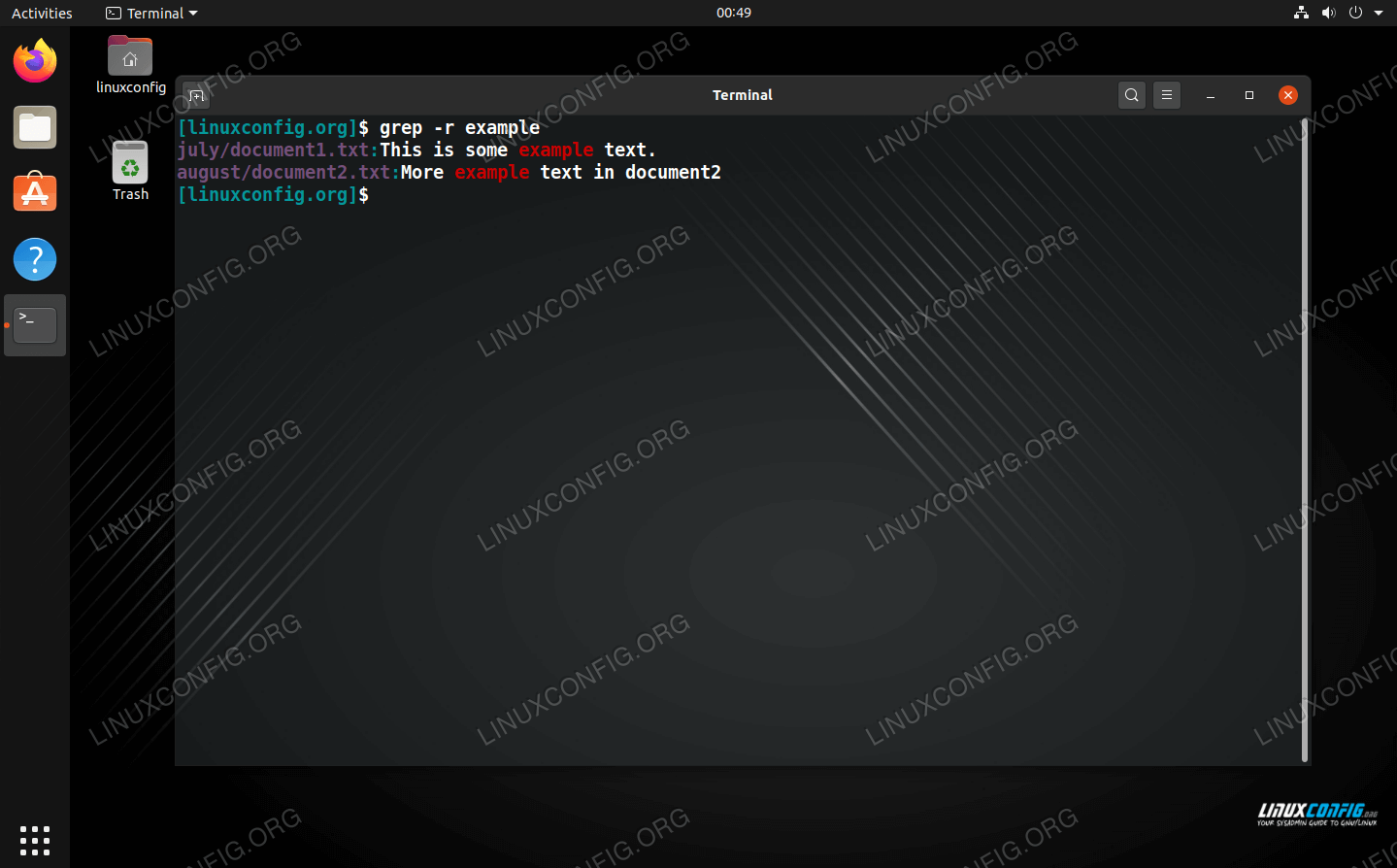Open the clock and calendar at 00:49
Image resolution: width=1397 pixels, height=868 pixels.
(734, 13)
